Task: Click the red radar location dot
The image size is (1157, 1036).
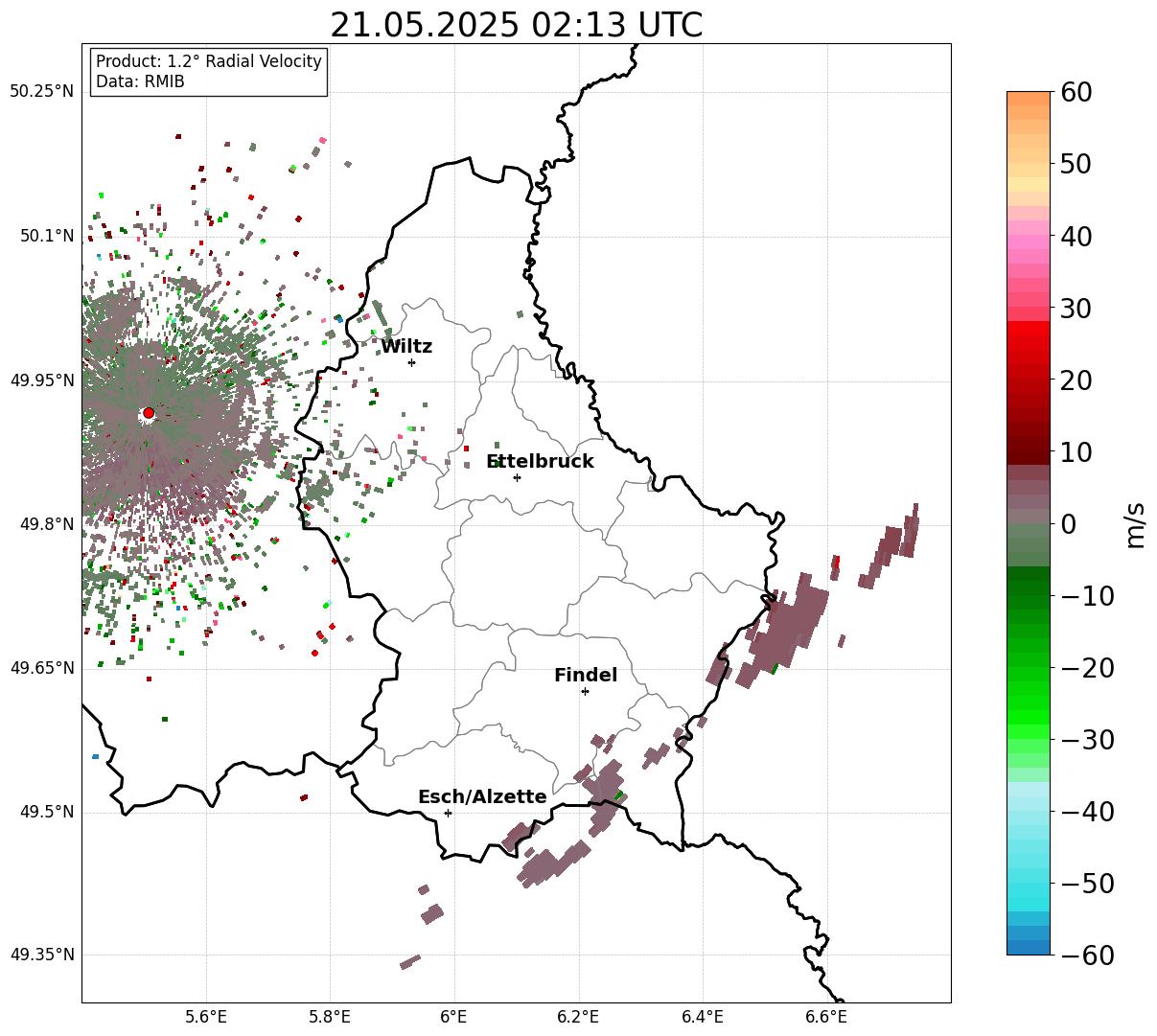Action: click(x=149, y=413)
